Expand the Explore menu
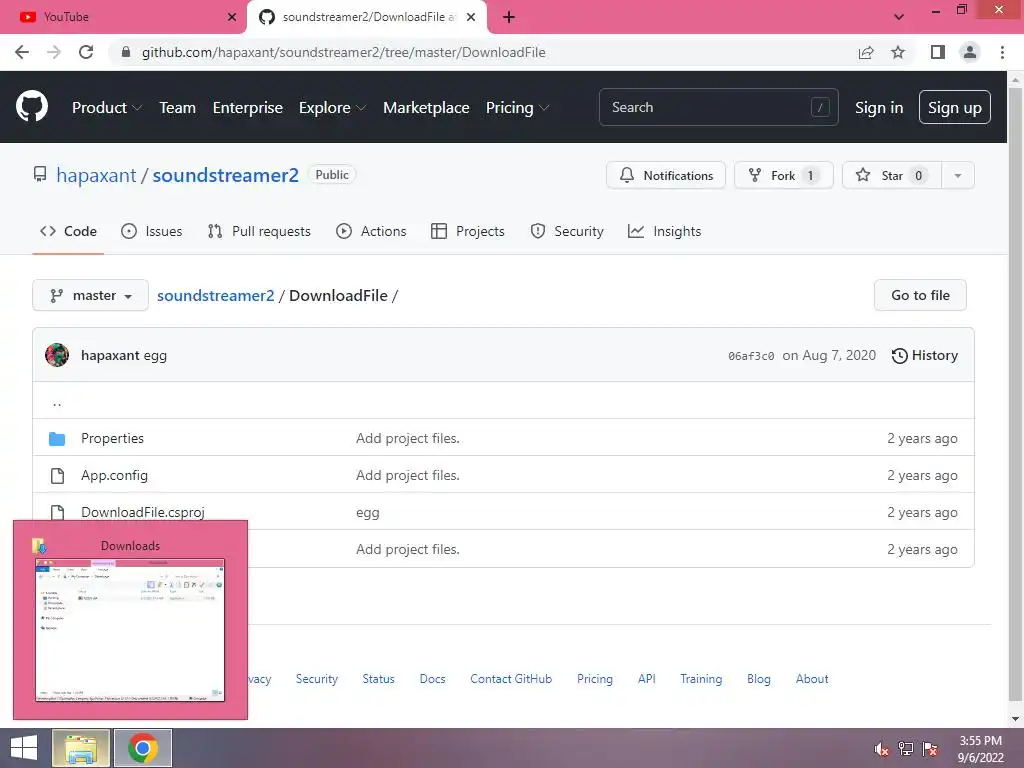 (x=332, y=108)
